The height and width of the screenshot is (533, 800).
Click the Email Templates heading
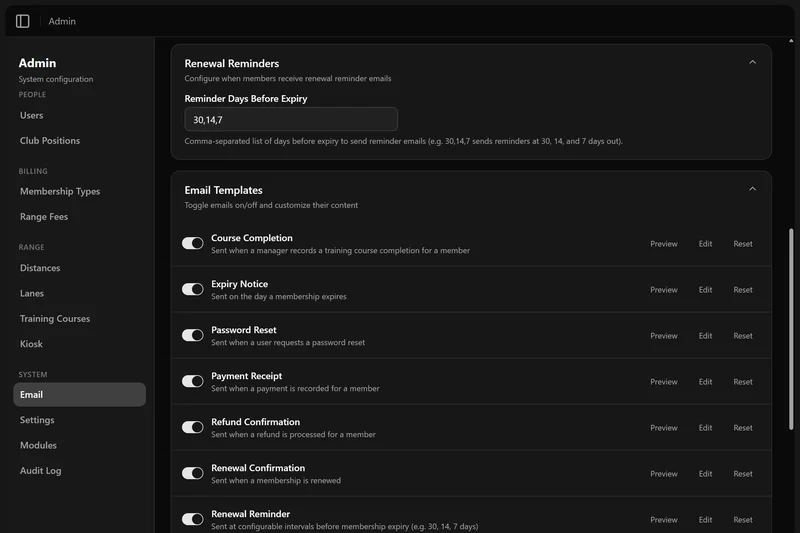tap(223, 190)
